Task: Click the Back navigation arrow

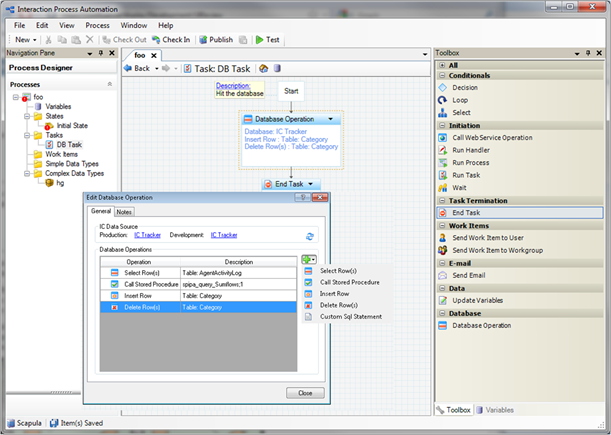Action: click(136, 68)
